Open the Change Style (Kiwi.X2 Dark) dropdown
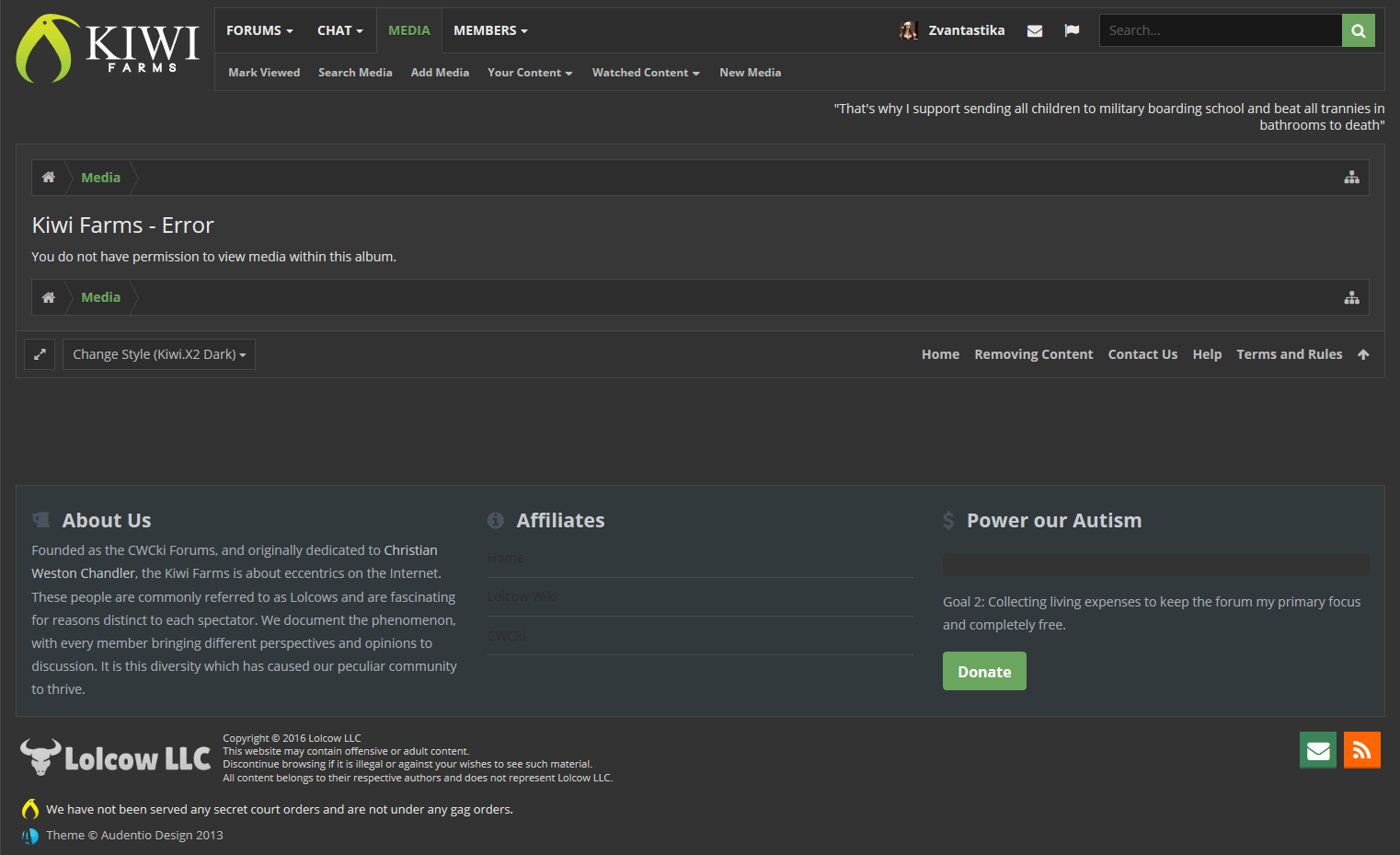This screenshot has width=1400, height=855. click(x=159, y=354)
